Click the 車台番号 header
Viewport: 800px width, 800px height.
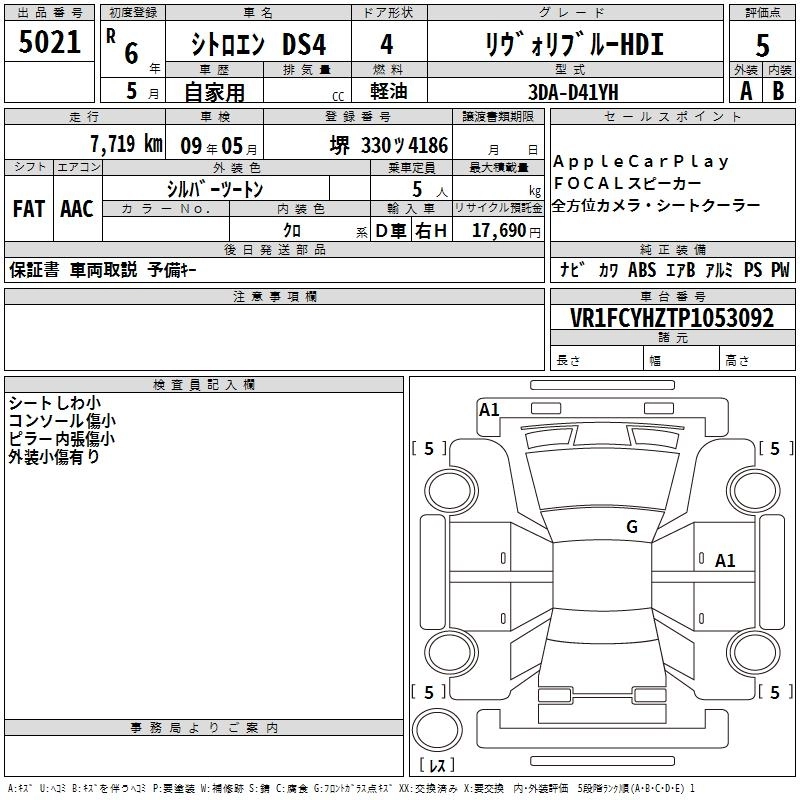672,296
